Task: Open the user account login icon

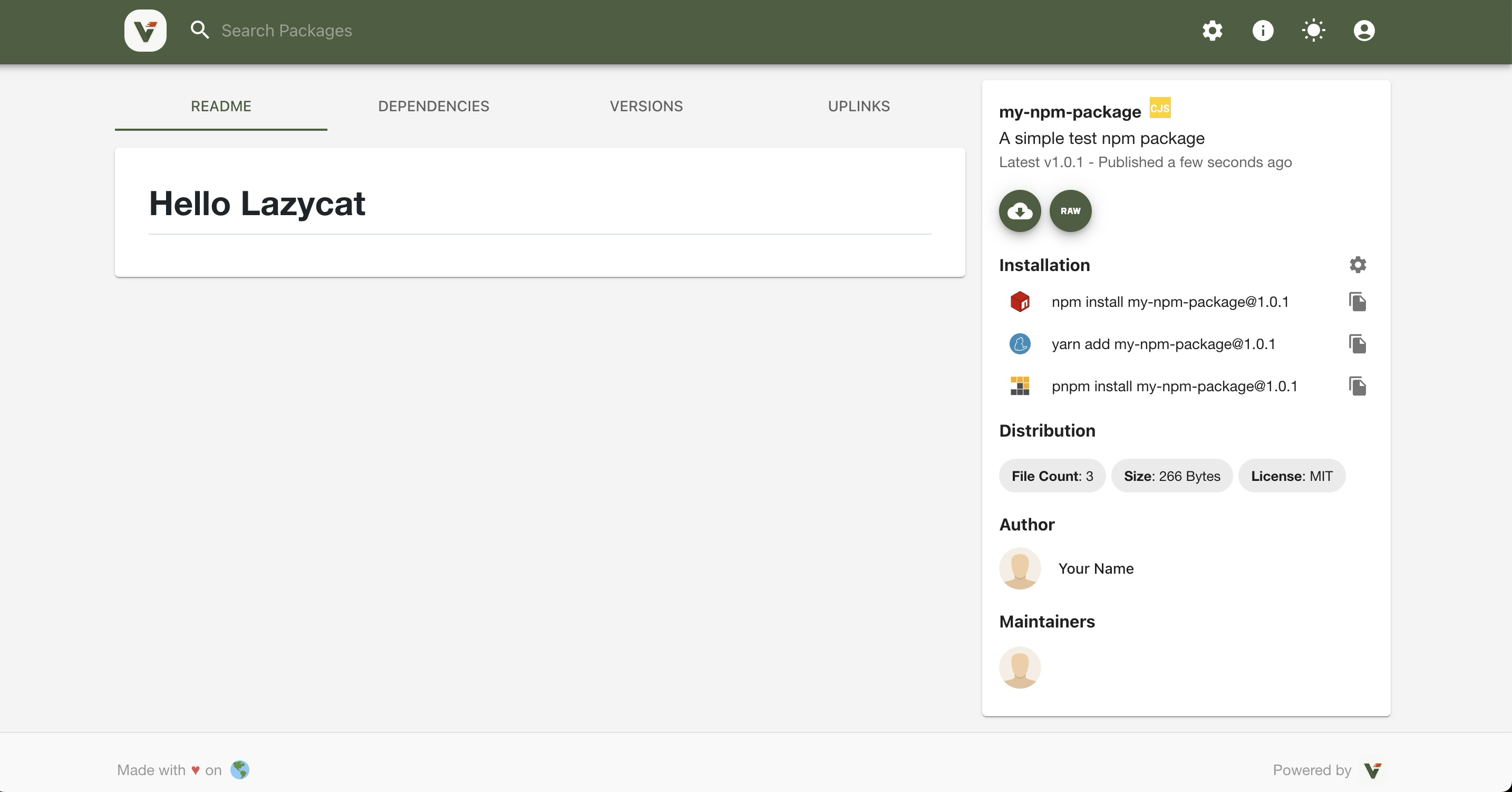Action: [1363, 31]
